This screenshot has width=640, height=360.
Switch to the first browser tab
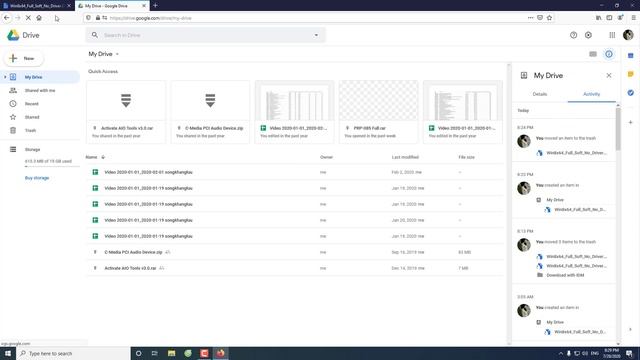click(37, 6)
